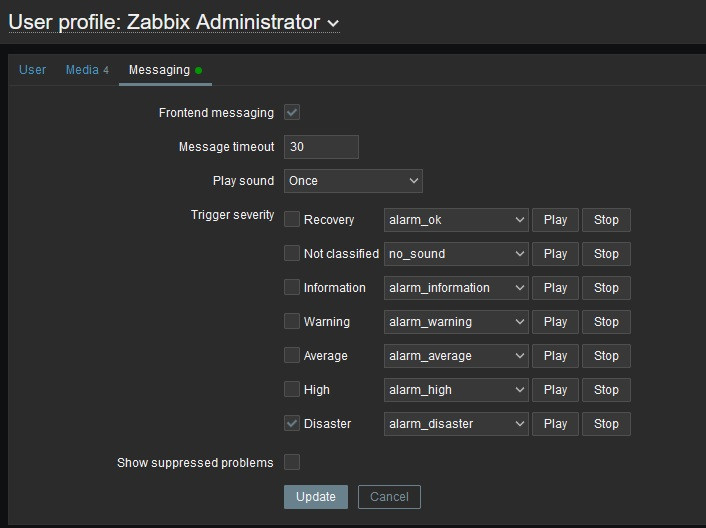Uncheck the Disaster severity checkbox
The image size is (706, 528).
(x=292, y=423)
